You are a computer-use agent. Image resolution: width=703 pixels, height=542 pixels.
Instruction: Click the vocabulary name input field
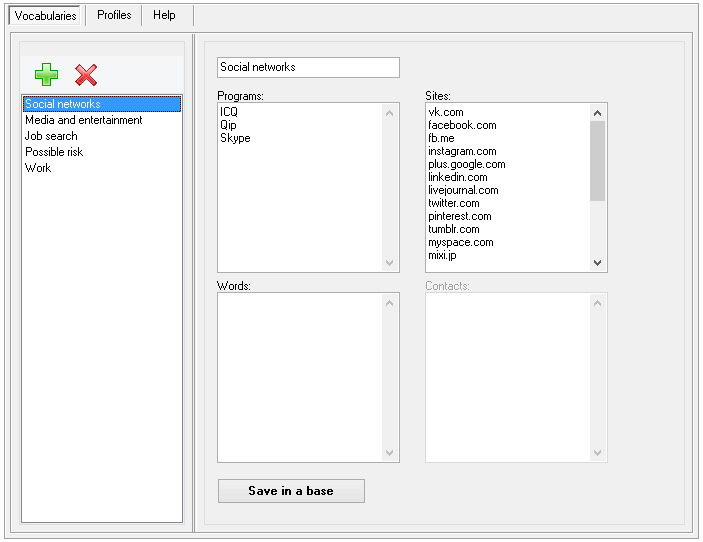308,67
